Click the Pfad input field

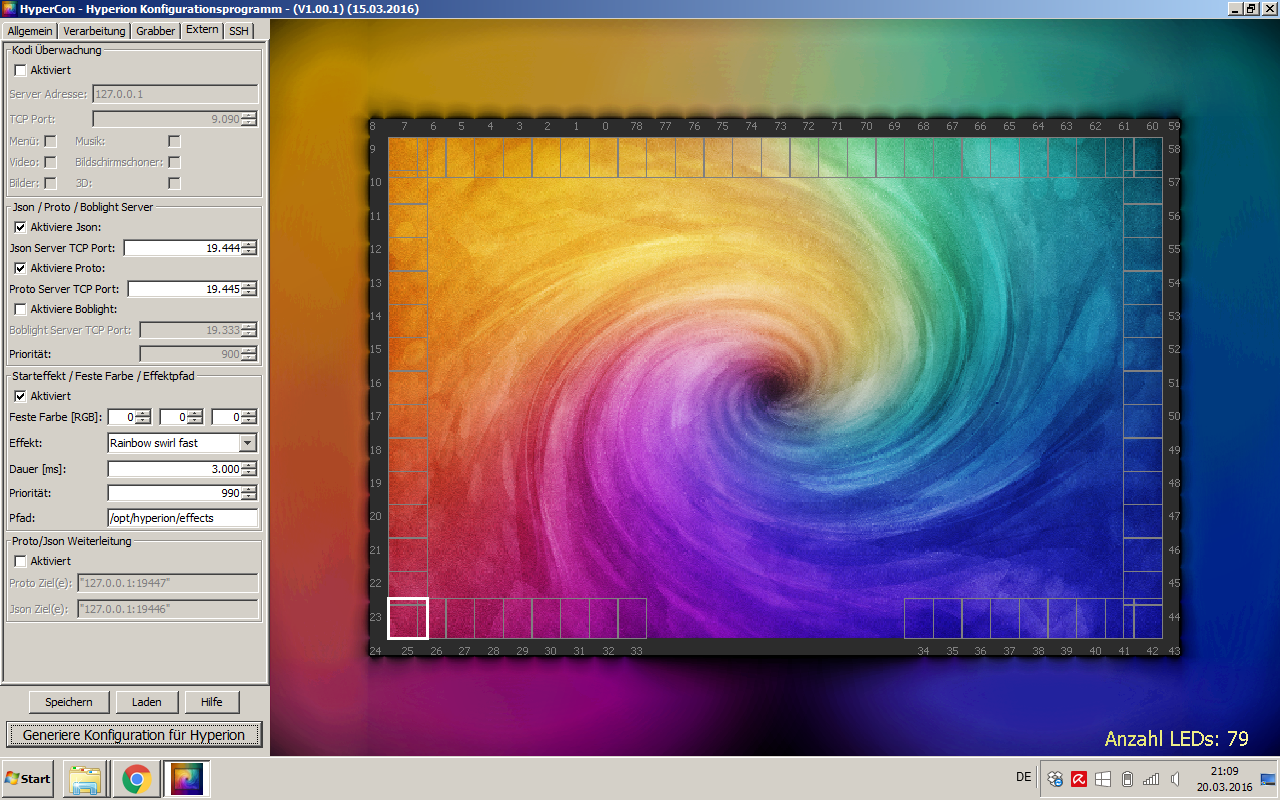[x=182, y=518]
